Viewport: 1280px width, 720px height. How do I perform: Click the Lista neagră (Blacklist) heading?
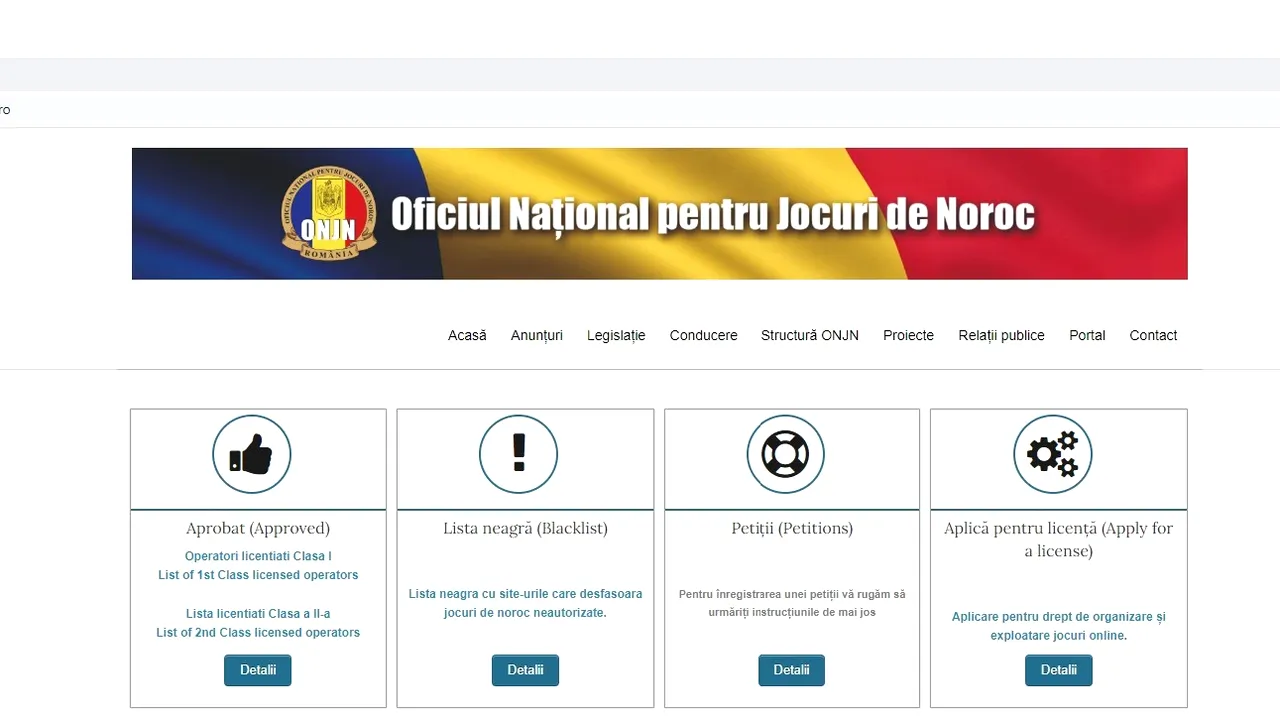point(525,528)
